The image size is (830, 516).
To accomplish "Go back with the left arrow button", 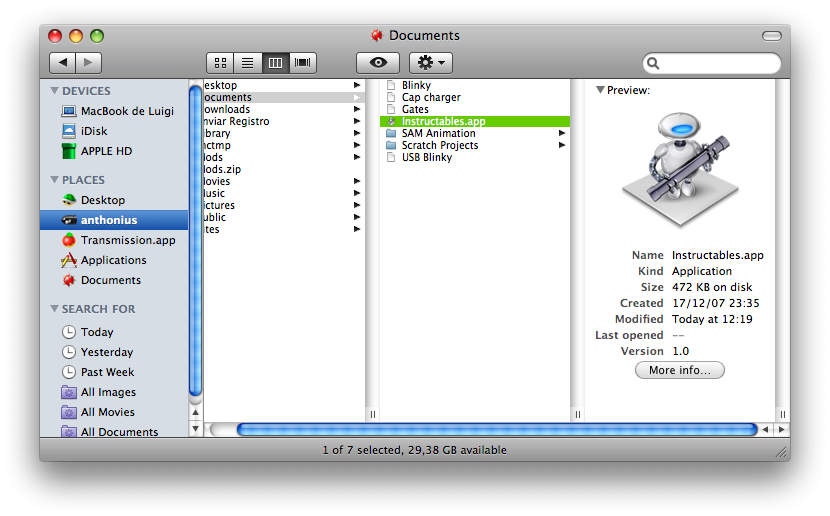I will pyautogui.click(x=62, y=63).
